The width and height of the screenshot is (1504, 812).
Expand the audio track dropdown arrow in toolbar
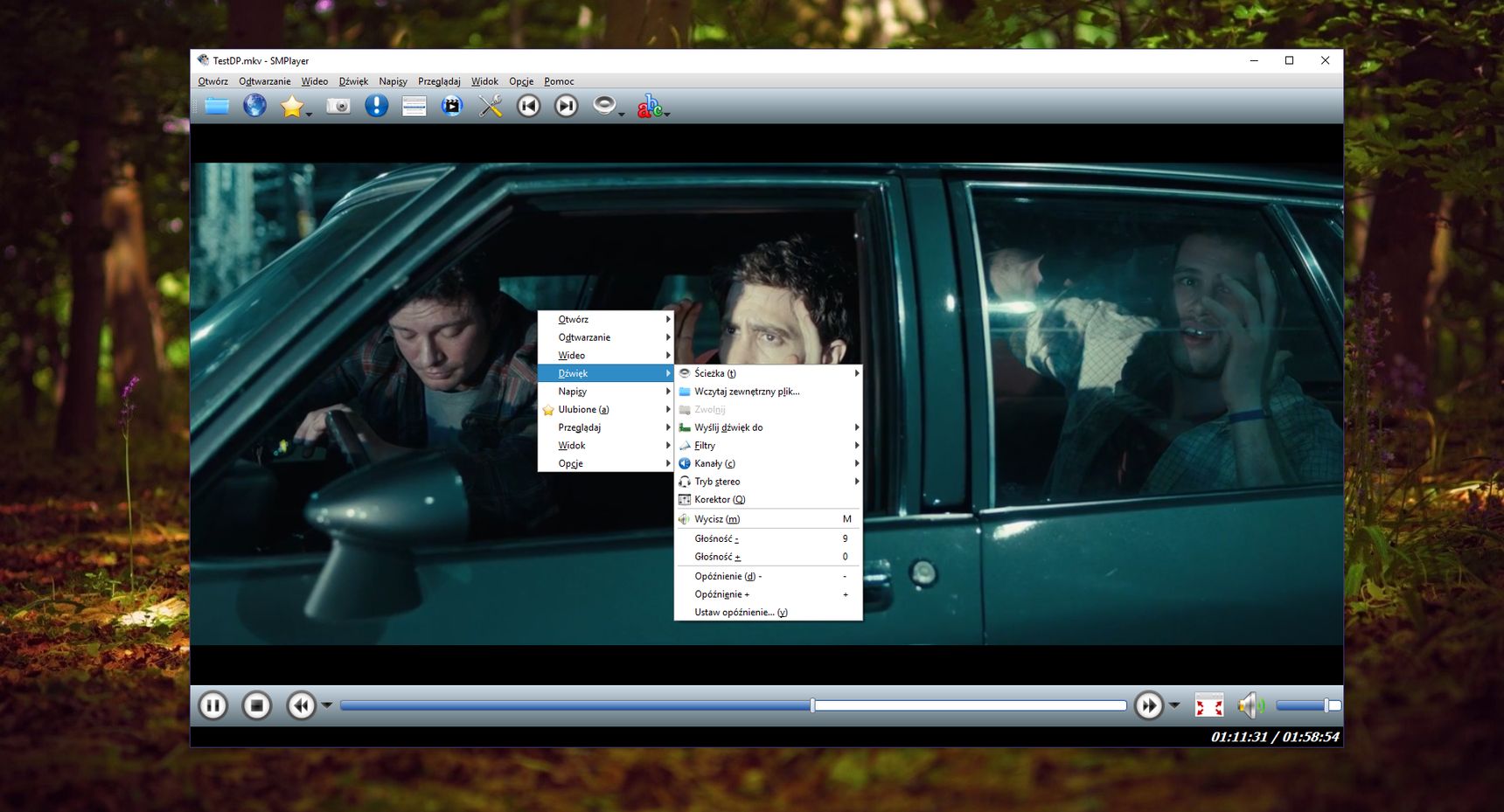(x=622, y=114)
